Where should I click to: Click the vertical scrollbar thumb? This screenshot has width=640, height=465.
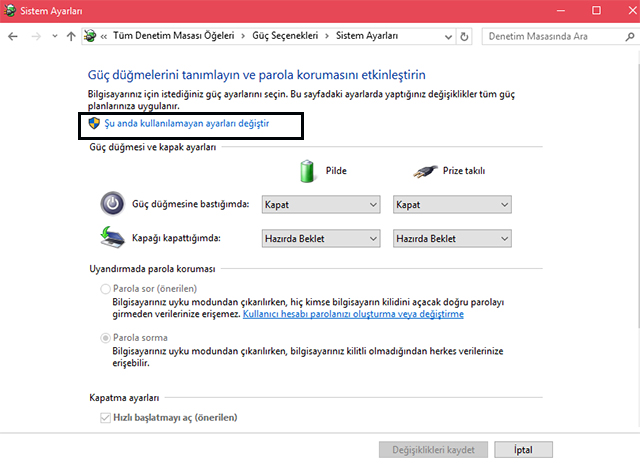tap(638, 195)
